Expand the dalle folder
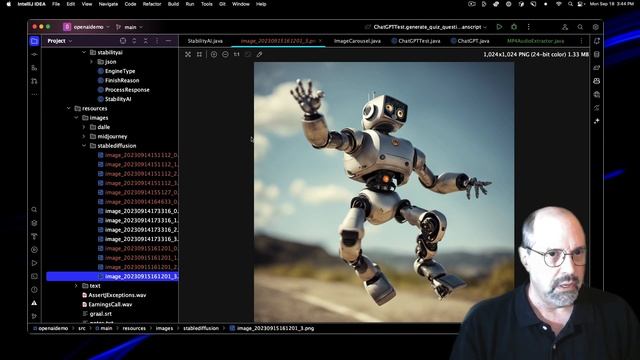The width and height of the screenshot is (640, 360). (84, 127)
